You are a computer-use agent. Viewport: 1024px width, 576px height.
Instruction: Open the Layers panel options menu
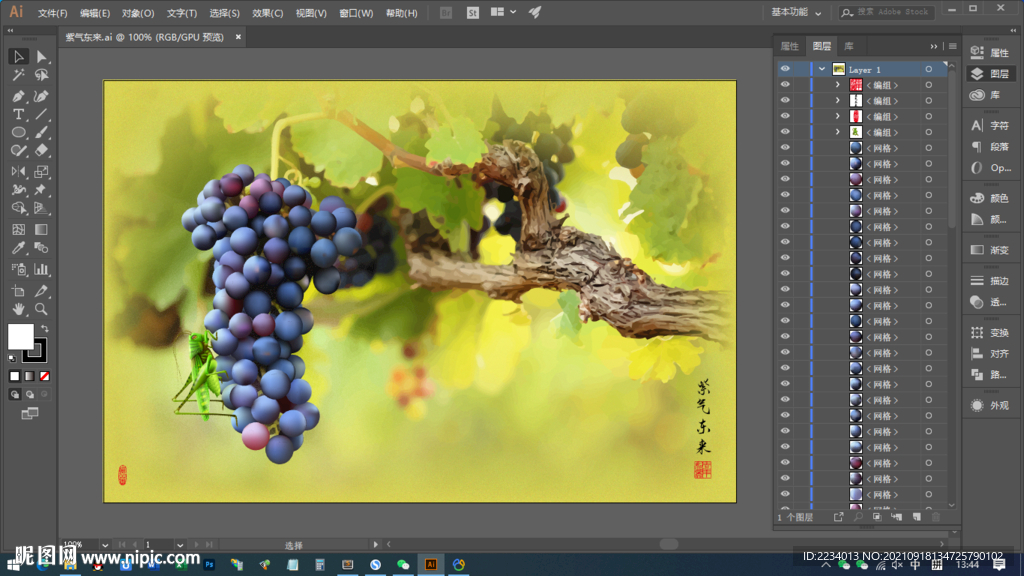point(953,46)
